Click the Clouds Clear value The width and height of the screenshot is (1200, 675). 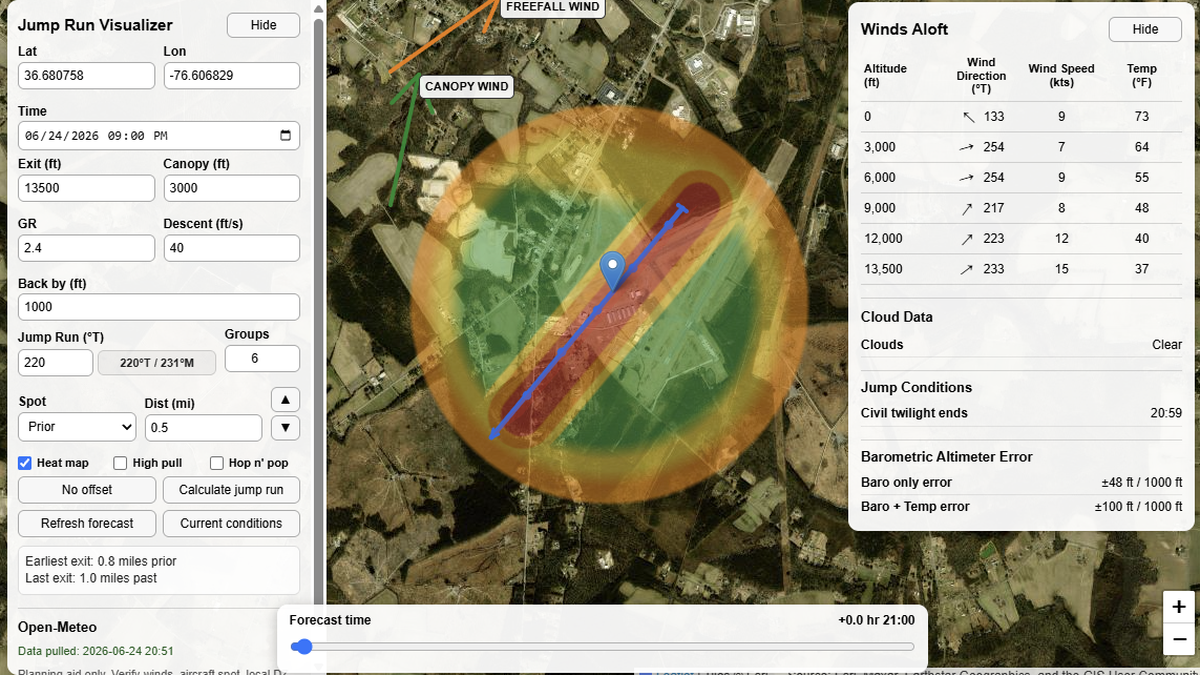1167,344
